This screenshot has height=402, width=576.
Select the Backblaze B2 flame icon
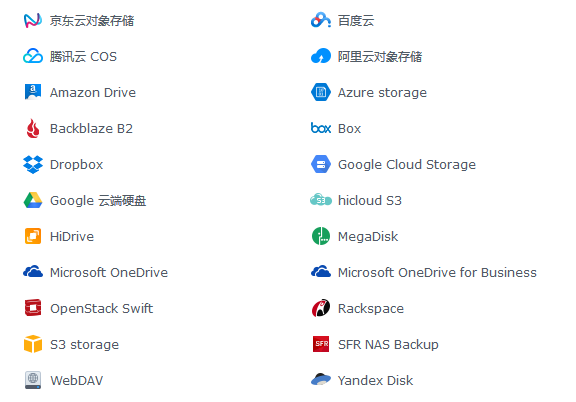point(33,129)
